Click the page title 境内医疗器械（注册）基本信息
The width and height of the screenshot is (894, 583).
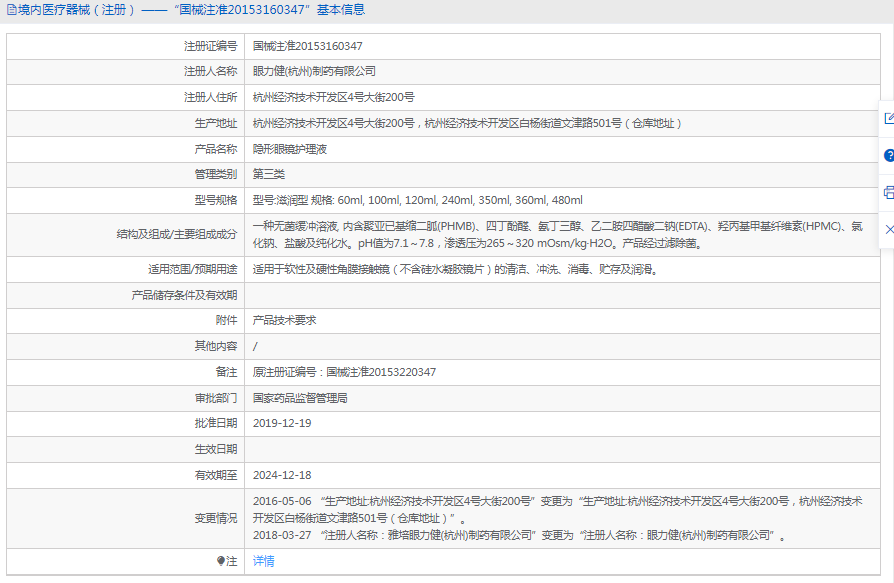click(x=191, y=10)
